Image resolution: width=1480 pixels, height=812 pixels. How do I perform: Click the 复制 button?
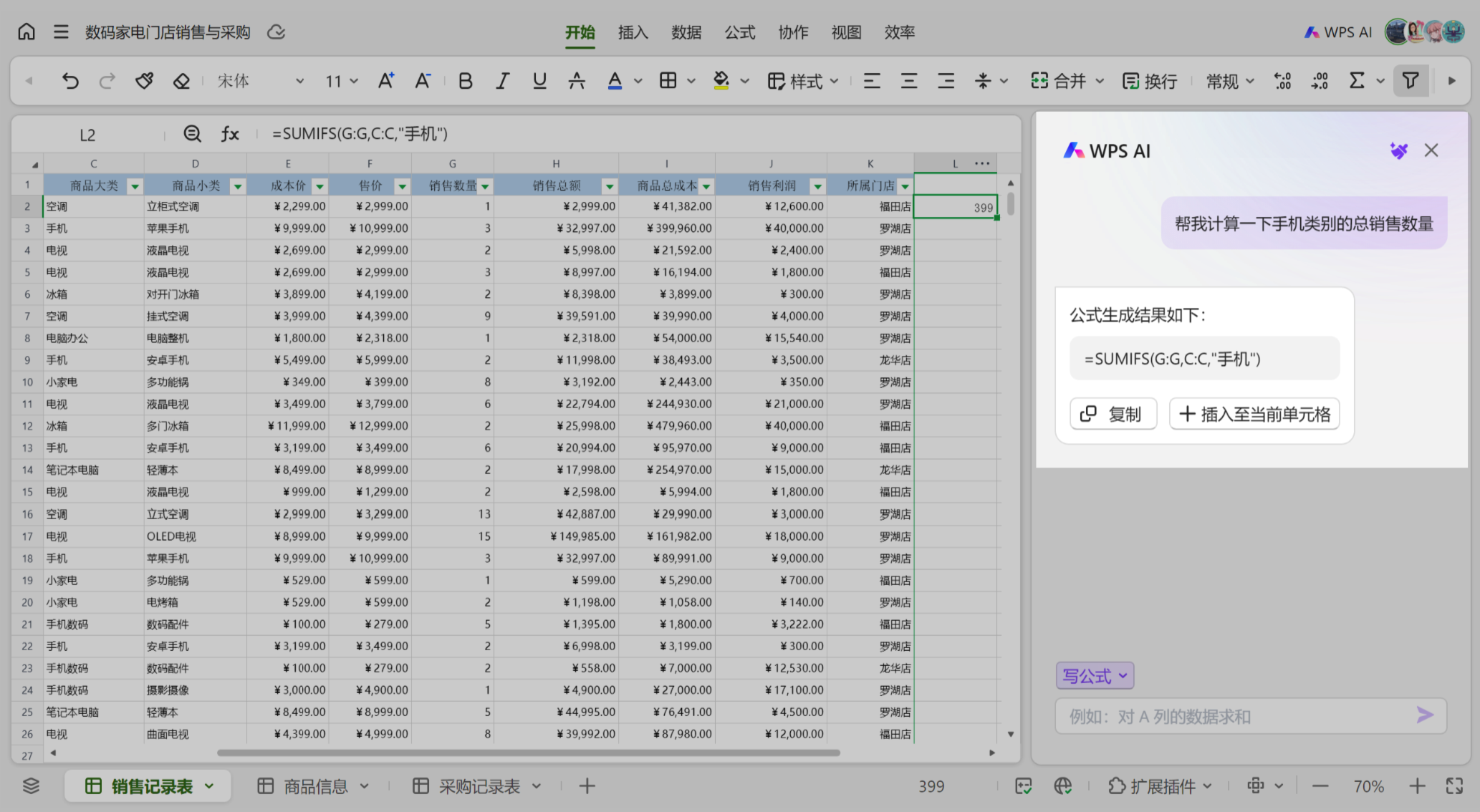pos(1113,414)
